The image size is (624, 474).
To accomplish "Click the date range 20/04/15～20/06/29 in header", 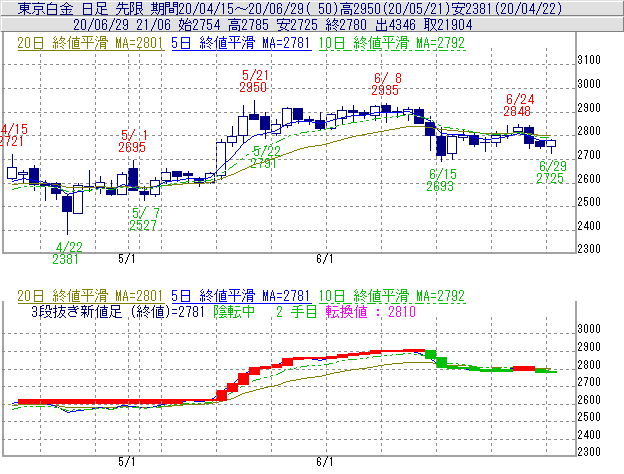I will tap(242, 8).
